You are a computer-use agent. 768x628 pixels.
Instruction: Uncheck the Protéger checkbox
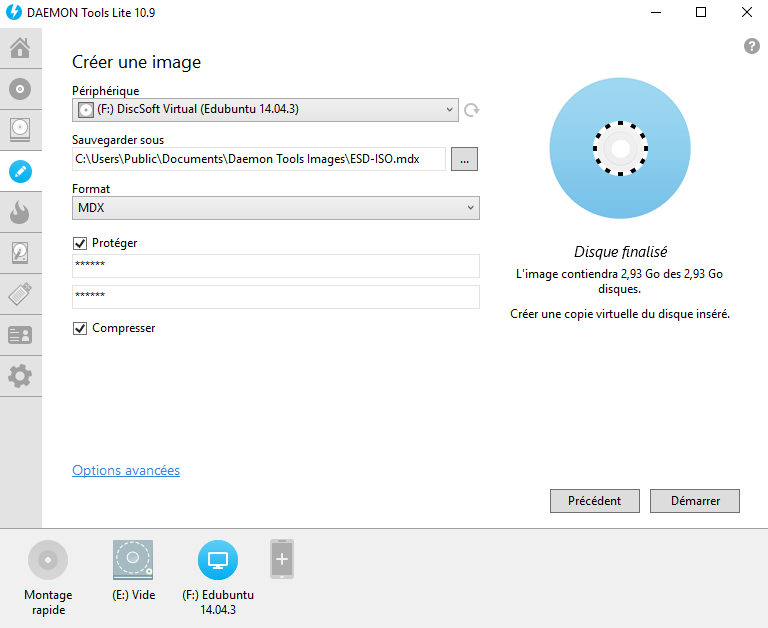pyautogui.click(x=80, y=243)
